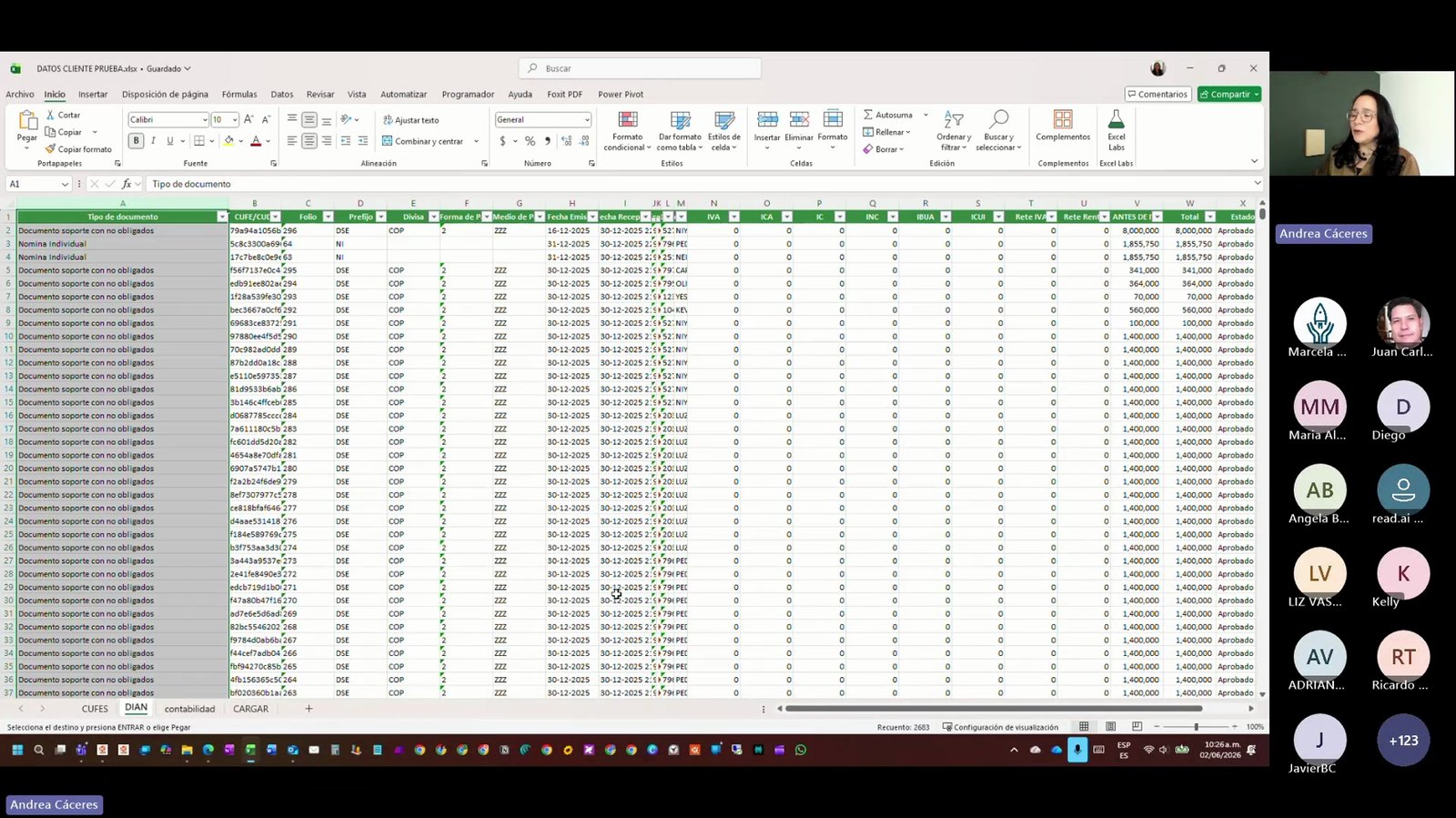Open filter dropdown on Tipo de documento
The image size is (1456, 818).
coord(222,217)
